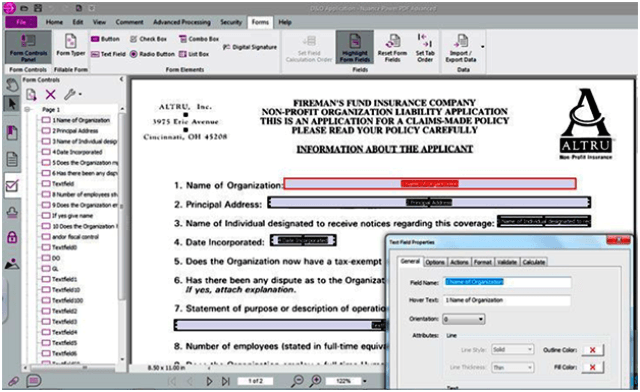Click the Field Name input box

[507, 282]
